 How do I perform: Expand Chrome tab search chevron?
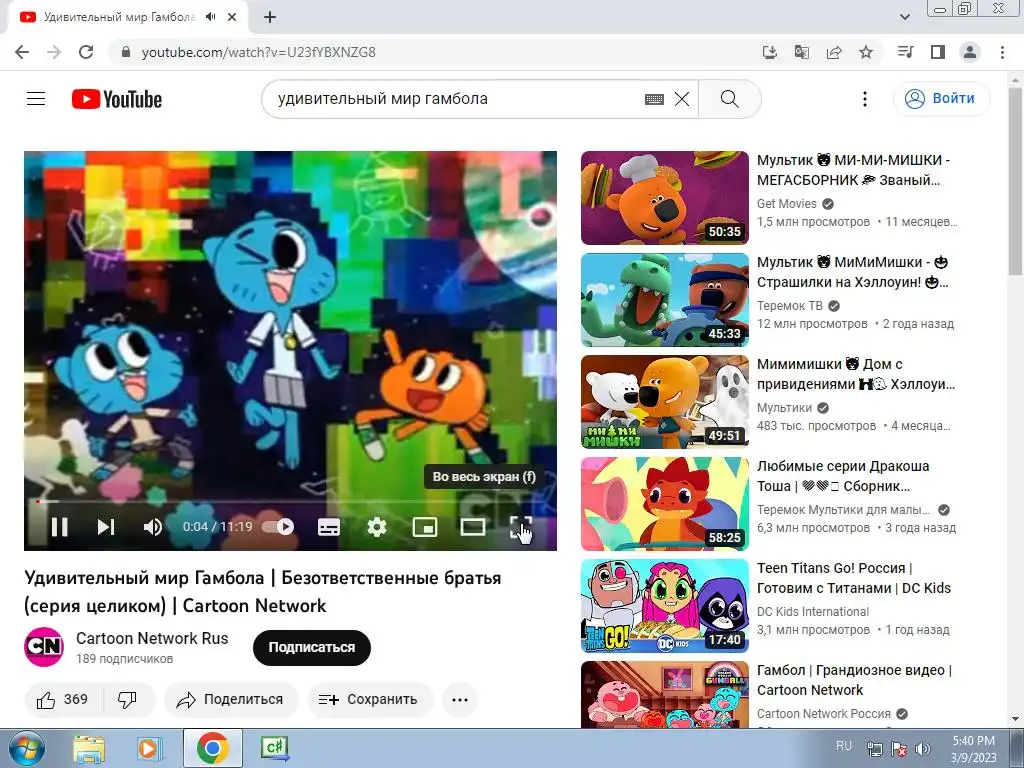tap(904, 18)
